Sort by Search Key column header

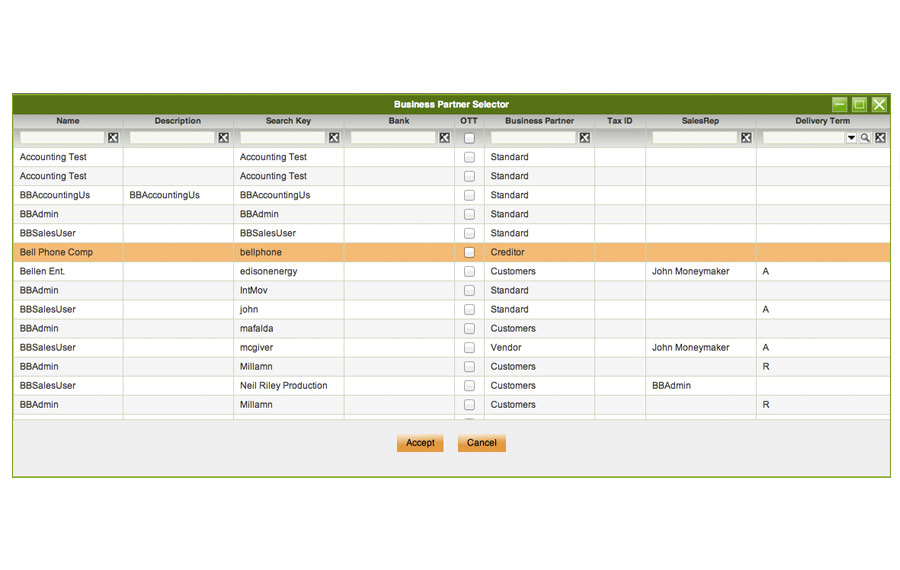coord(288,121)
